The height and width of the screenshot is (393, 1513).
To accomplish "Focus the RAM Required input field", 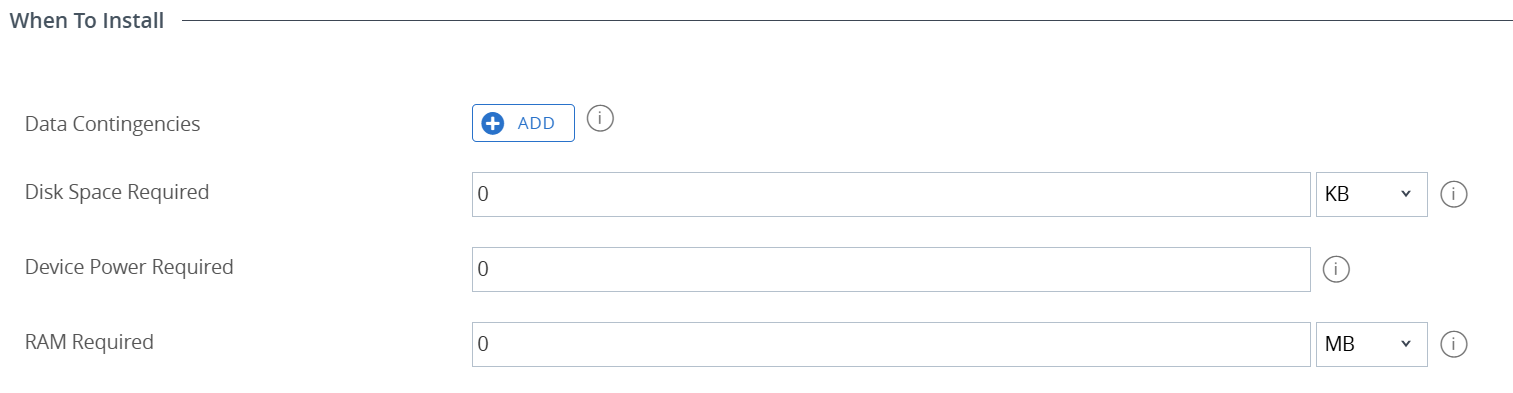I will (891, 345).
